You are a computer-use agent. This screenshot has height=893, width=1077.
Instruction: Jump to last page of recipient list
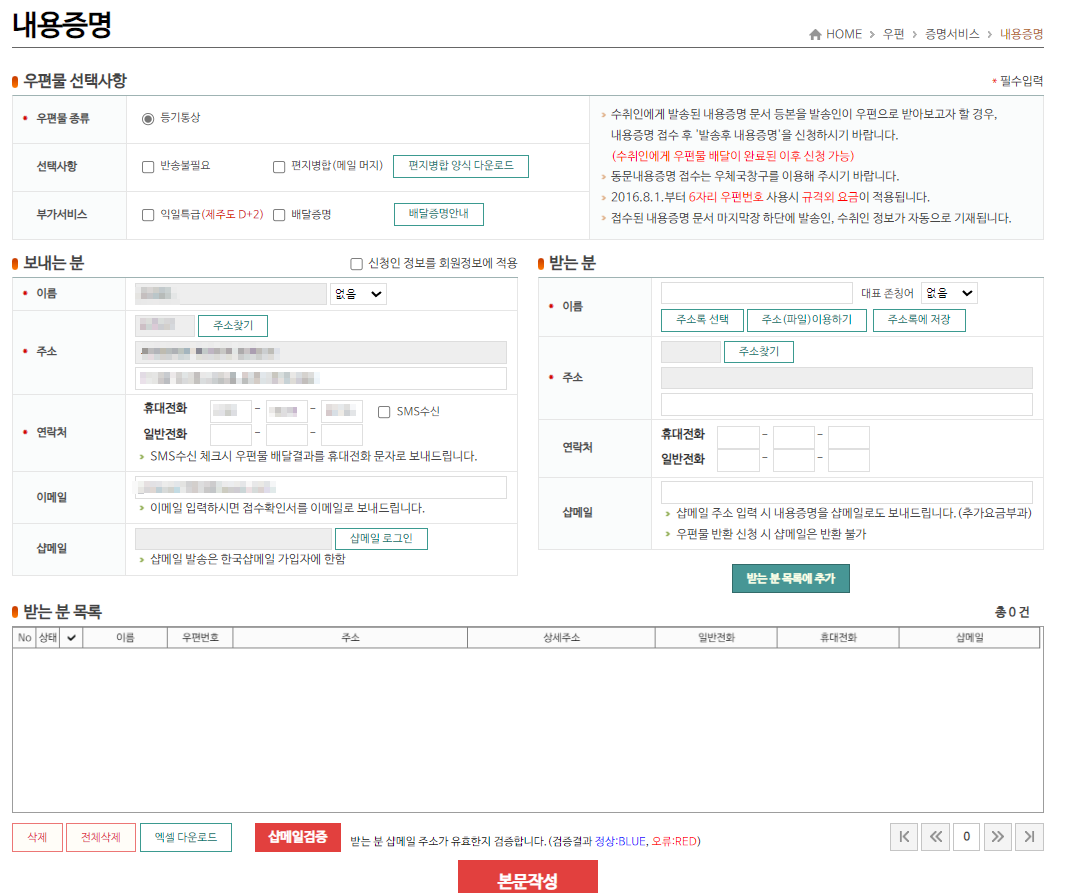[x=1029, y=837]
